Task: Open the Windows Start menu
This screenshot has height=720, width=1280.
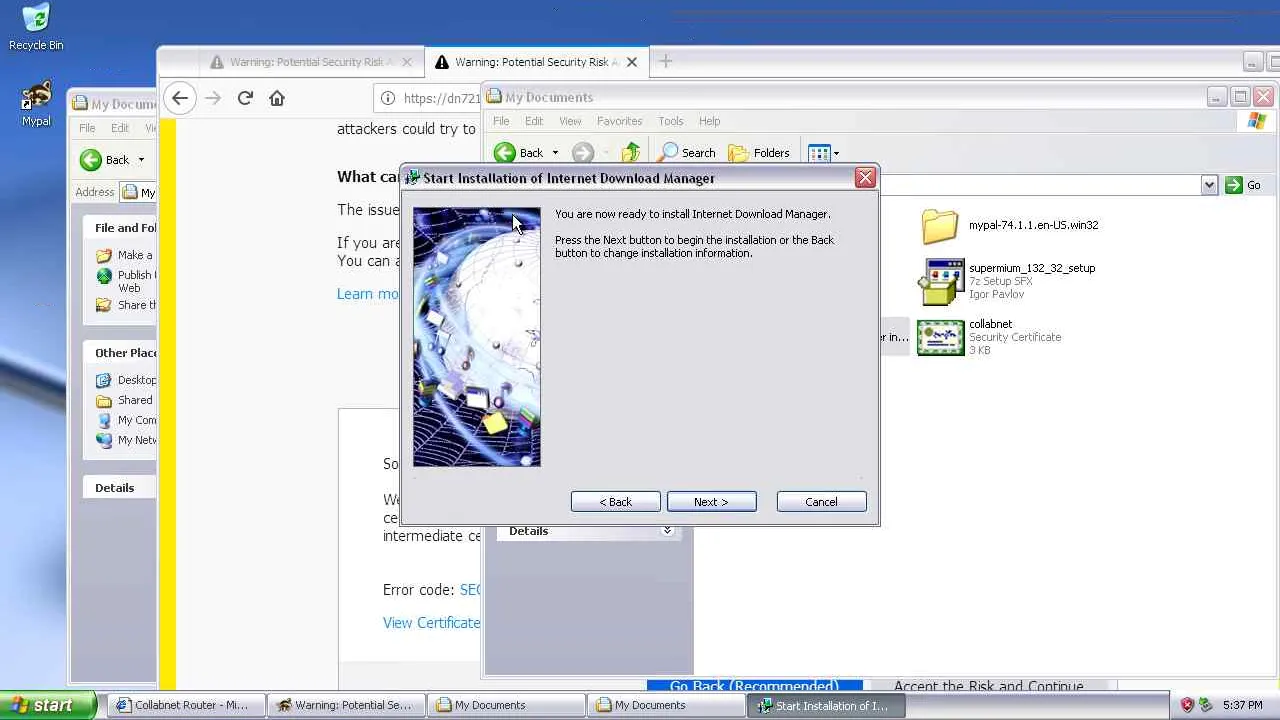Action: point(47,705)
